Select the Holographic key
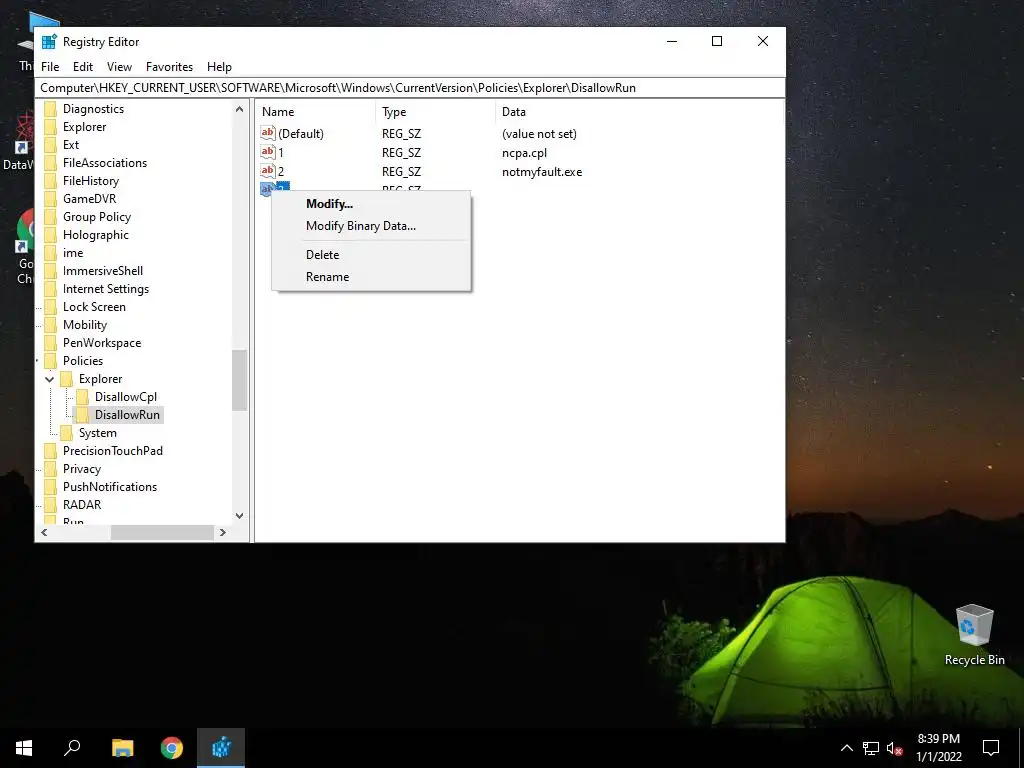 click(x=96, y=234)
